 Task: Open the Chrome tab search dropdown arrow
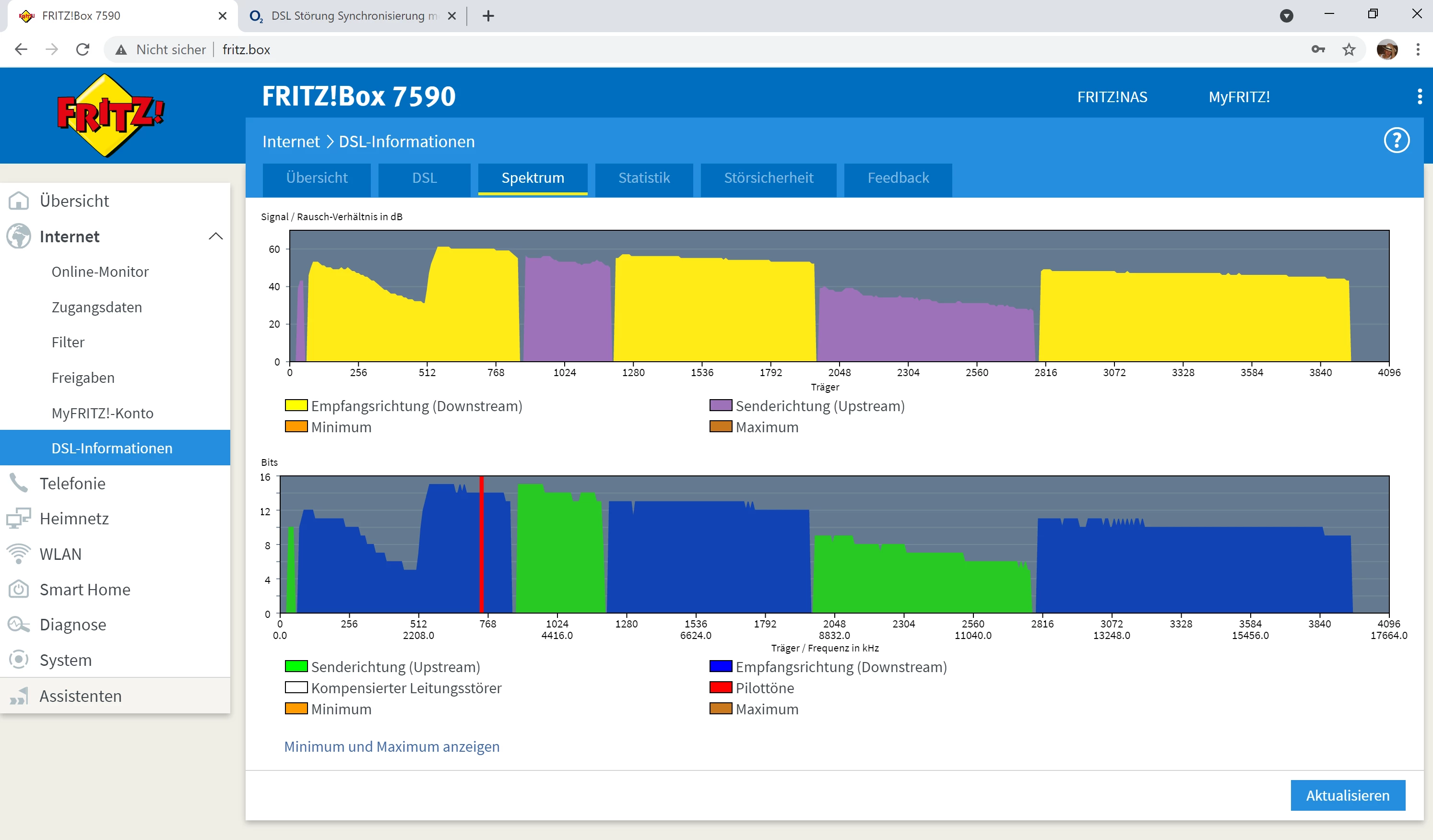[x=1286, y=16]
